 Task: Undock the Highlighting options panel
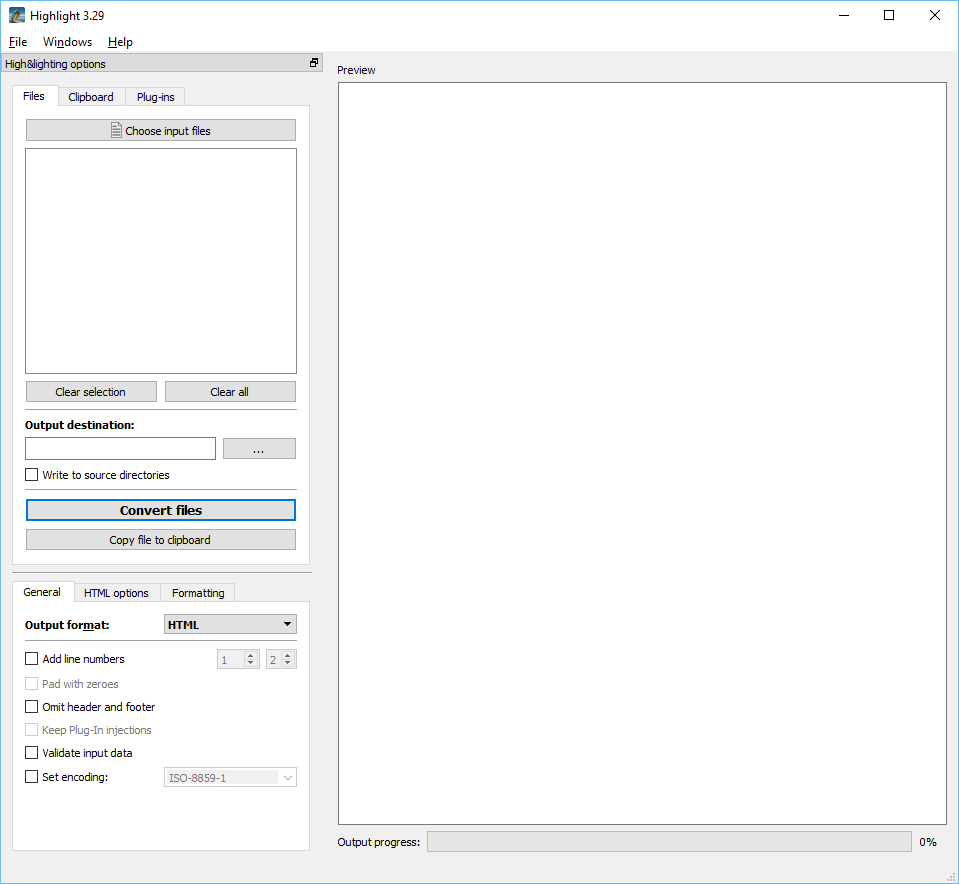[x=314, y=63]
